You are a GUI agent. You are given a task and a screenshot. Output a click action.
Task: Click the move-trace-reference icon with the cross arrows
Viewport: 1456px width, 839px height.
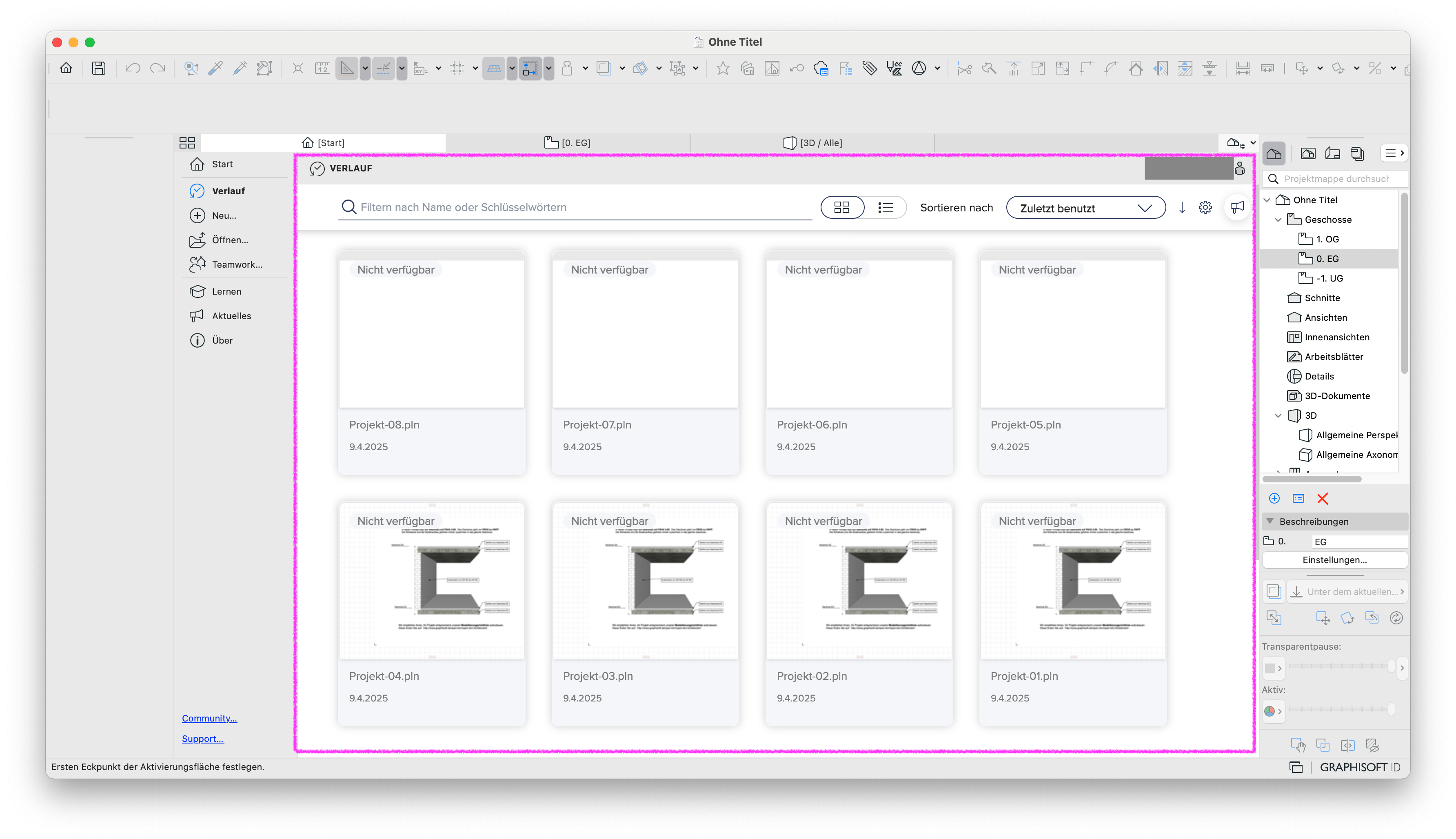[1323, 618]
